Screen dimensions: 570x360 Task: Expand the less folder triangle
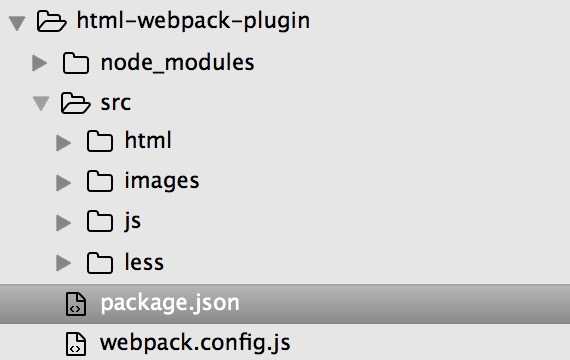pyautogui.click(x=64, y=263)
